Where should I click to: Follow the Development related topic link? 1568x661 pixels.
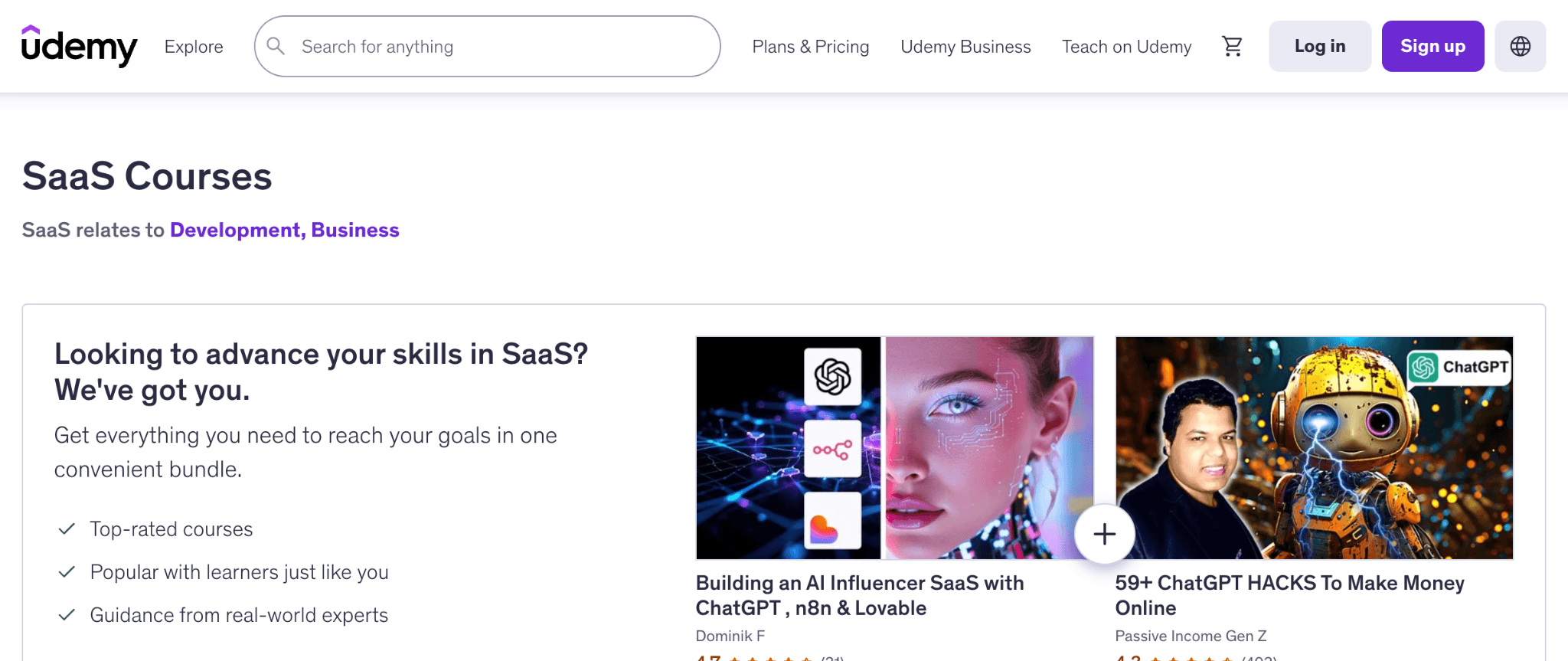(238, 230)
